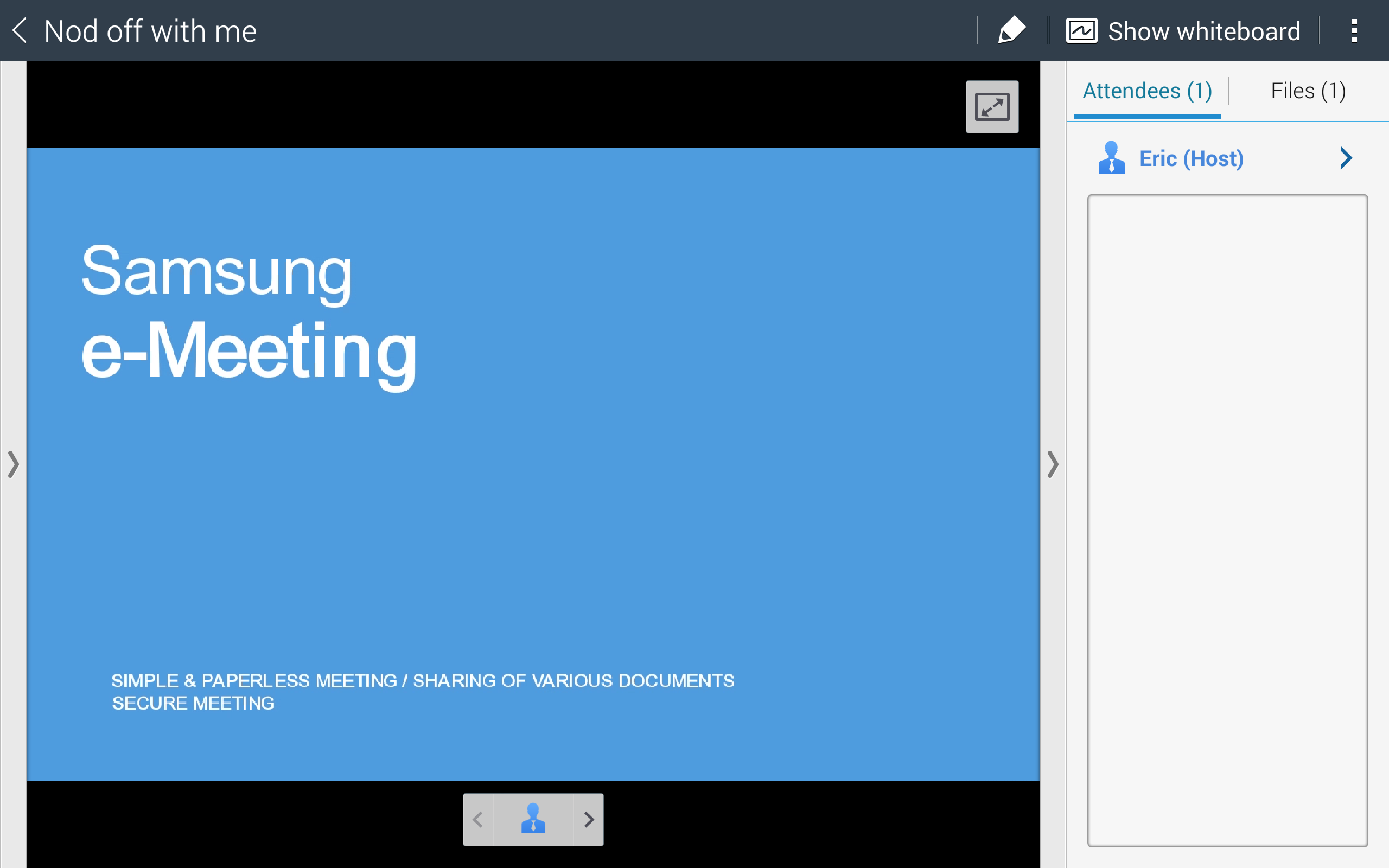Screen dimensions: 1389x868
Task: Expand the slide to full screen
Action: coord(992,107)
